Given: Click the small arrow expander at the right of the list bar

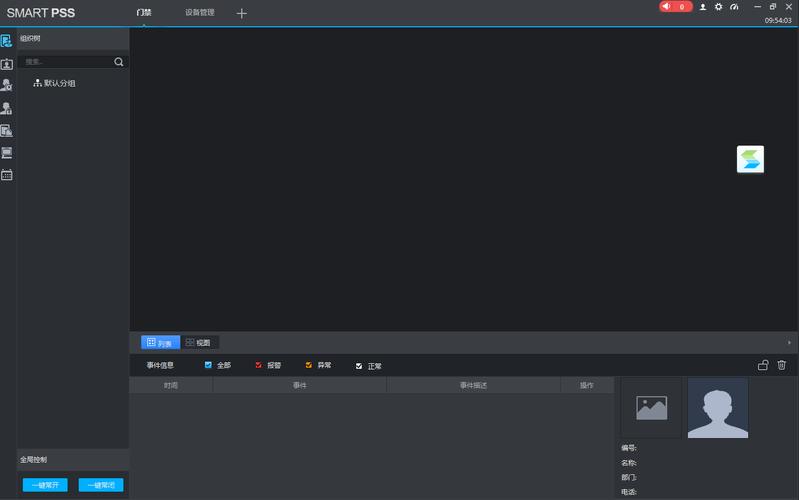Looking at the screenshot, I should click(x=789, y=343).
